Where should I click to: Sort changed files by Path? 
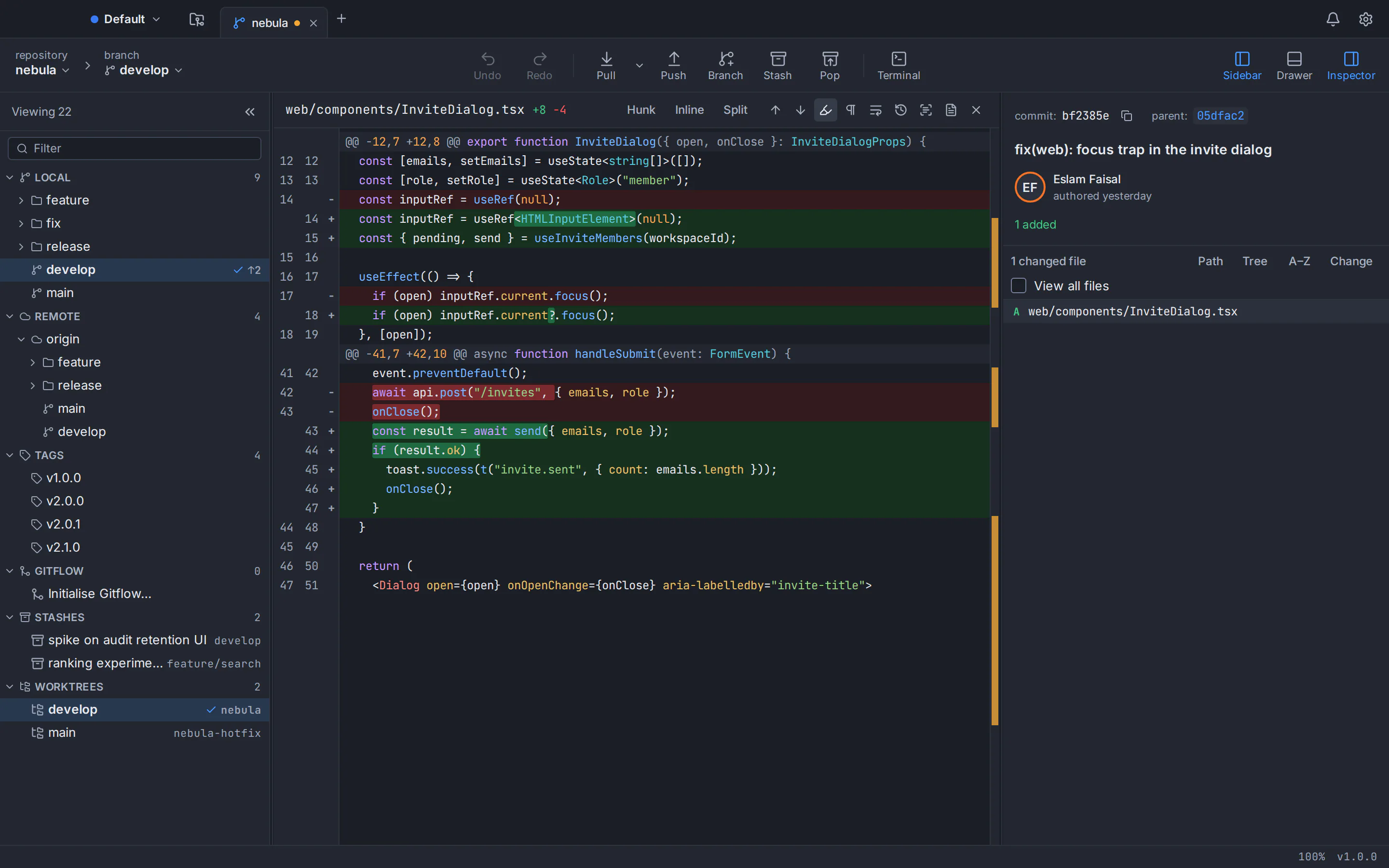1210,261
